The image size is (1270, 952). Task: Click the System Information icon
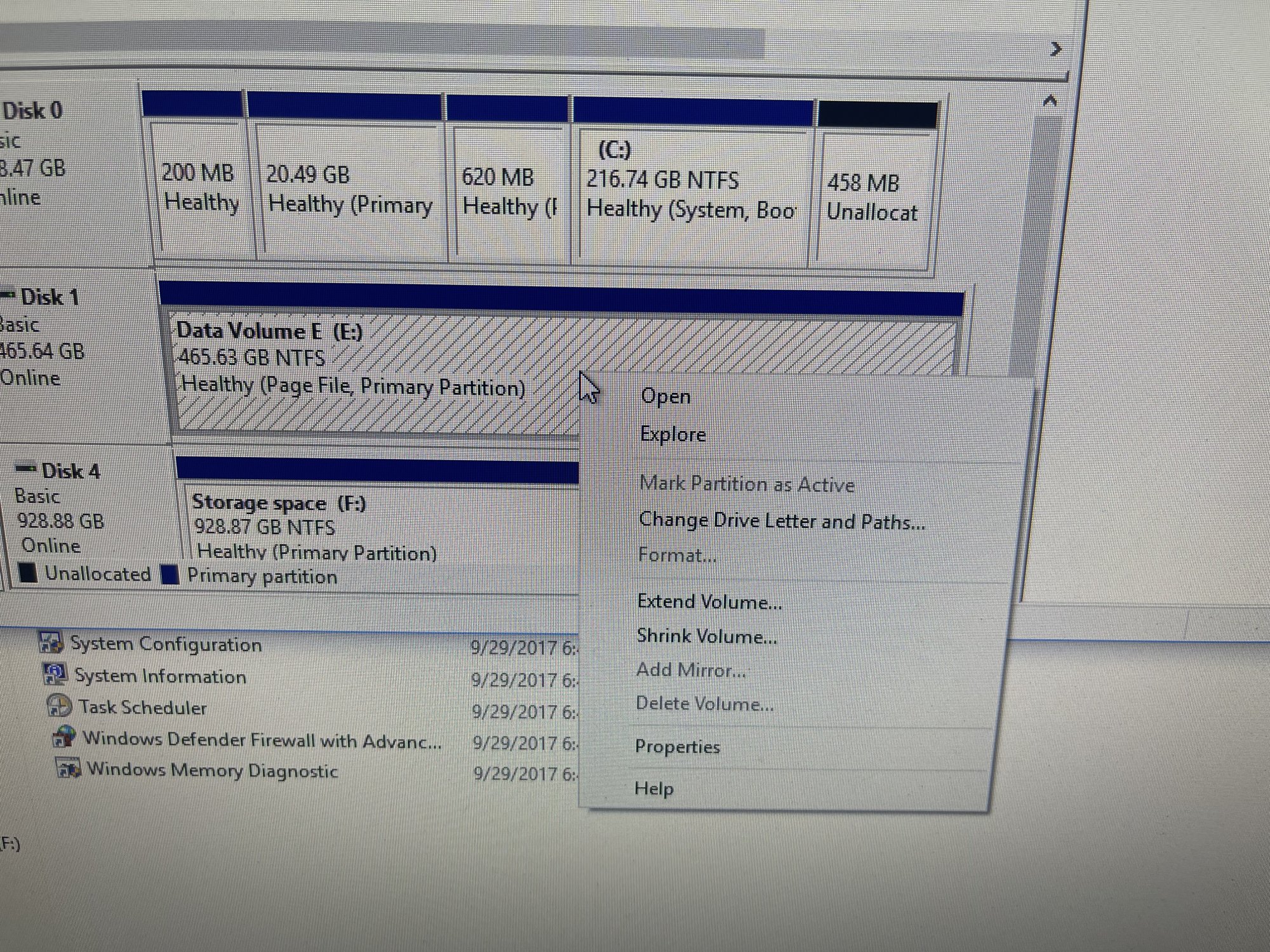click(x=55, y=674)
